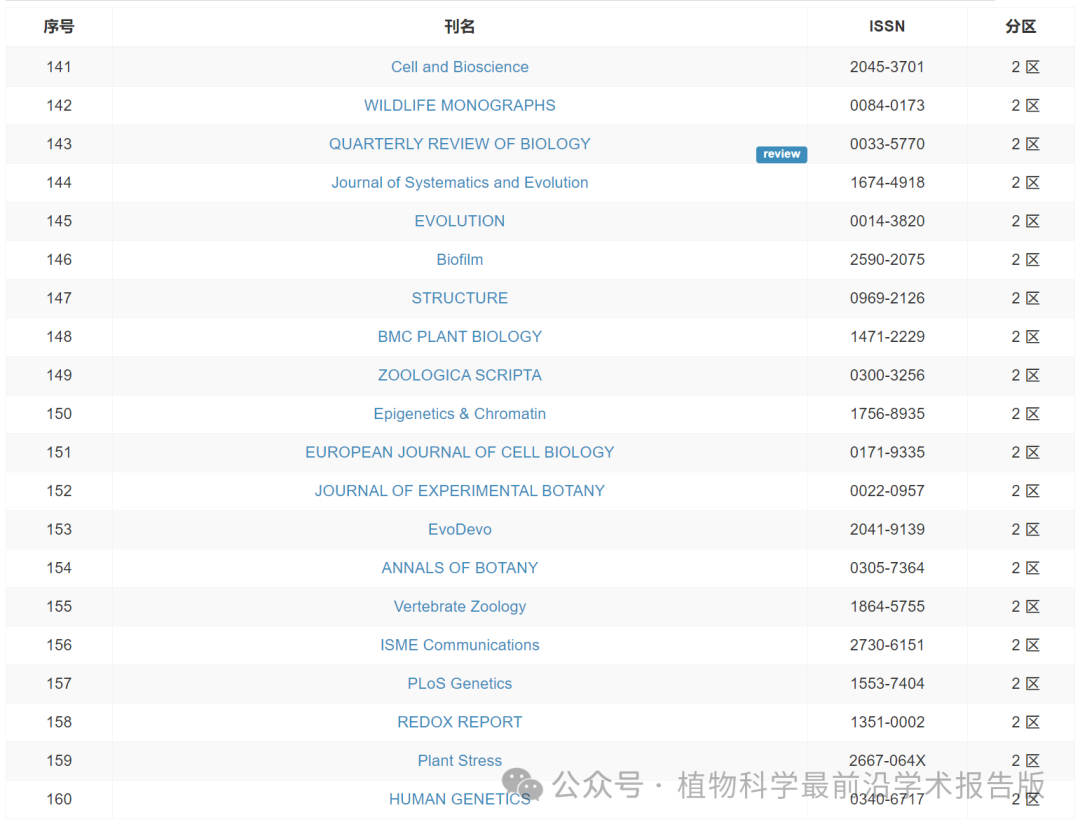The image size is (1080, 829).
Task: Open ISME Communications journal link
Action: click(459, 645)
